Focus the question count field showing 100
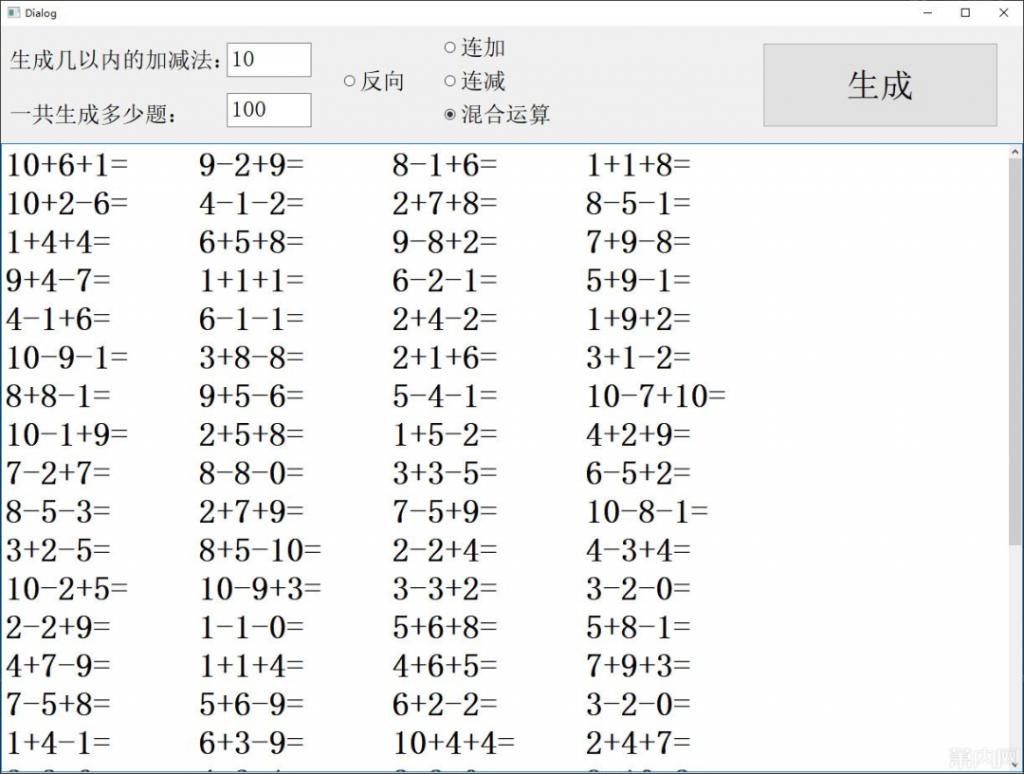The width and height of the screenshot is (1024, 774). point(268,110)
